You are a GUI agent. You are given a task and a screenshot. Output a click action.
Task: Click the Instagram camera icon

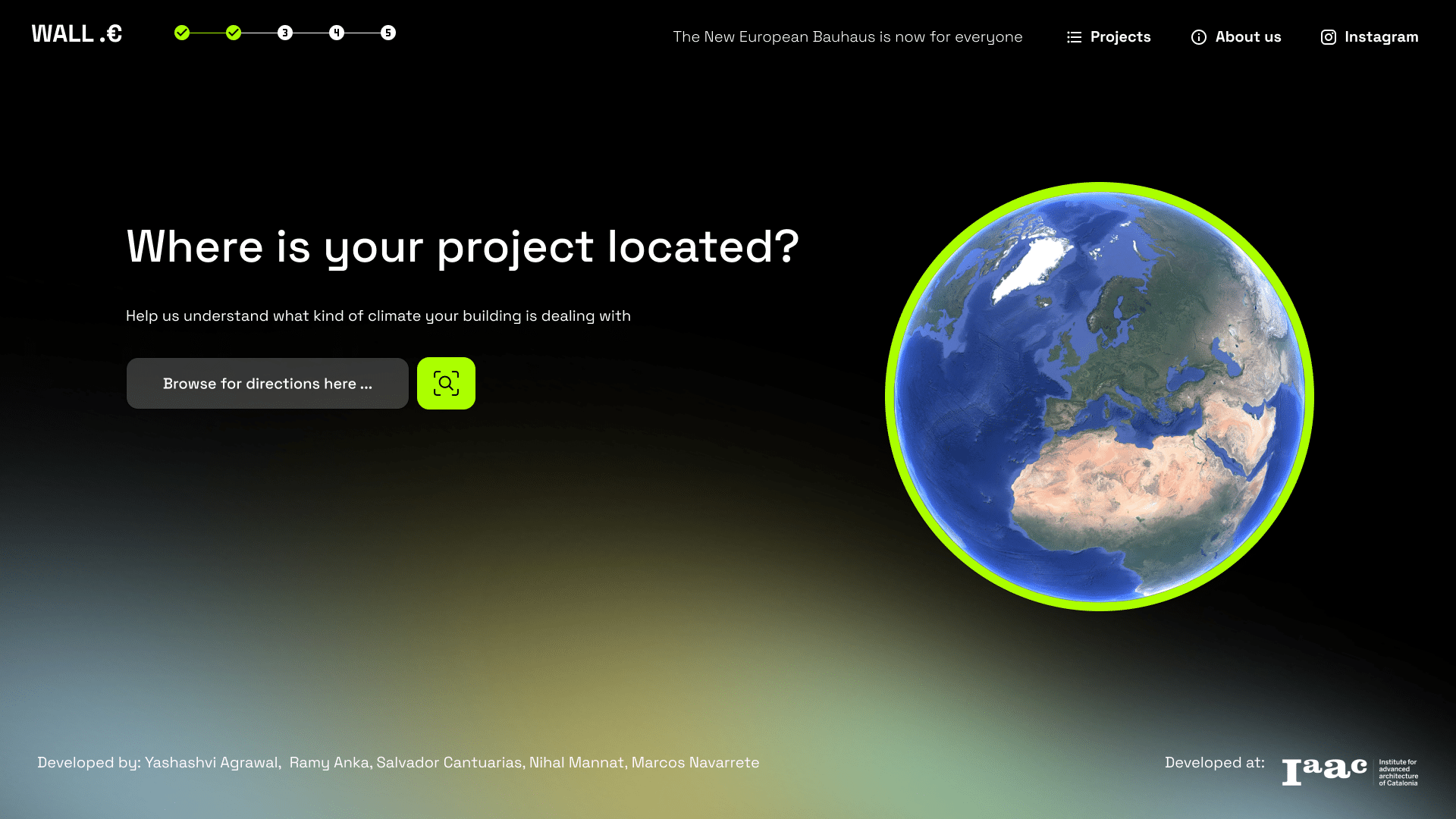[x=1328, y=37]
